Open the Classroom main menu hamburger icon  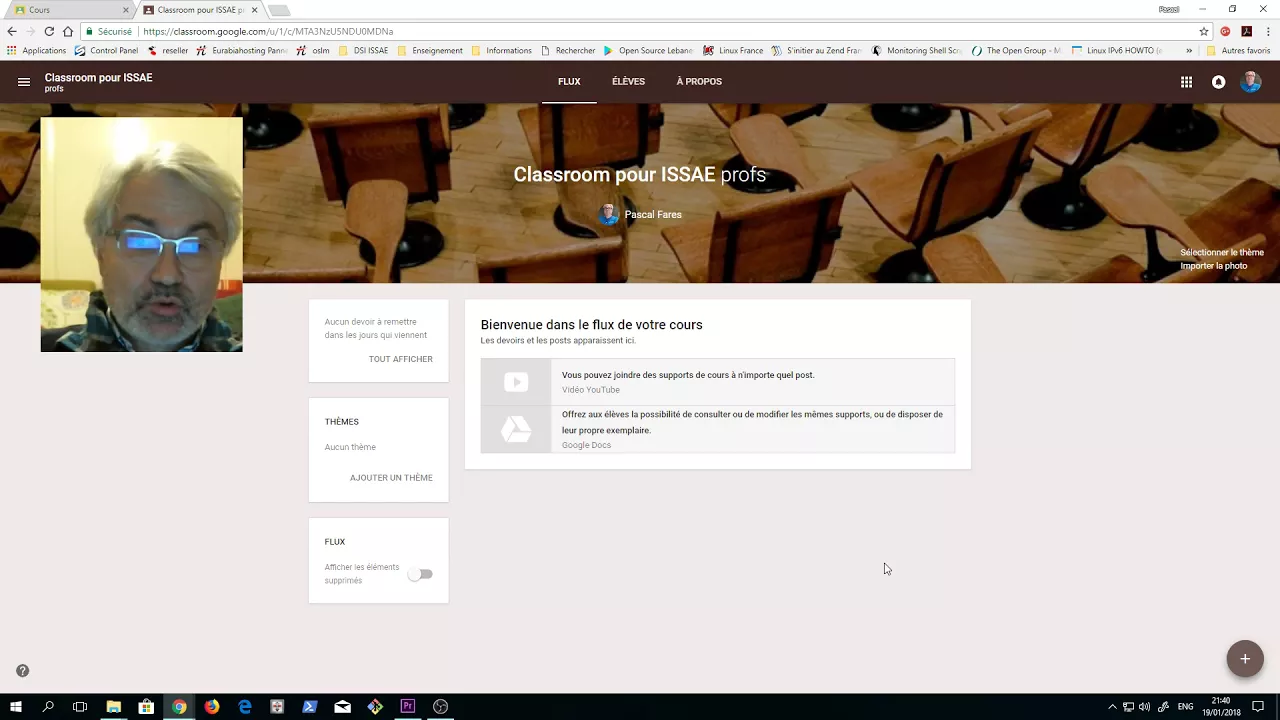coord(24,82)
